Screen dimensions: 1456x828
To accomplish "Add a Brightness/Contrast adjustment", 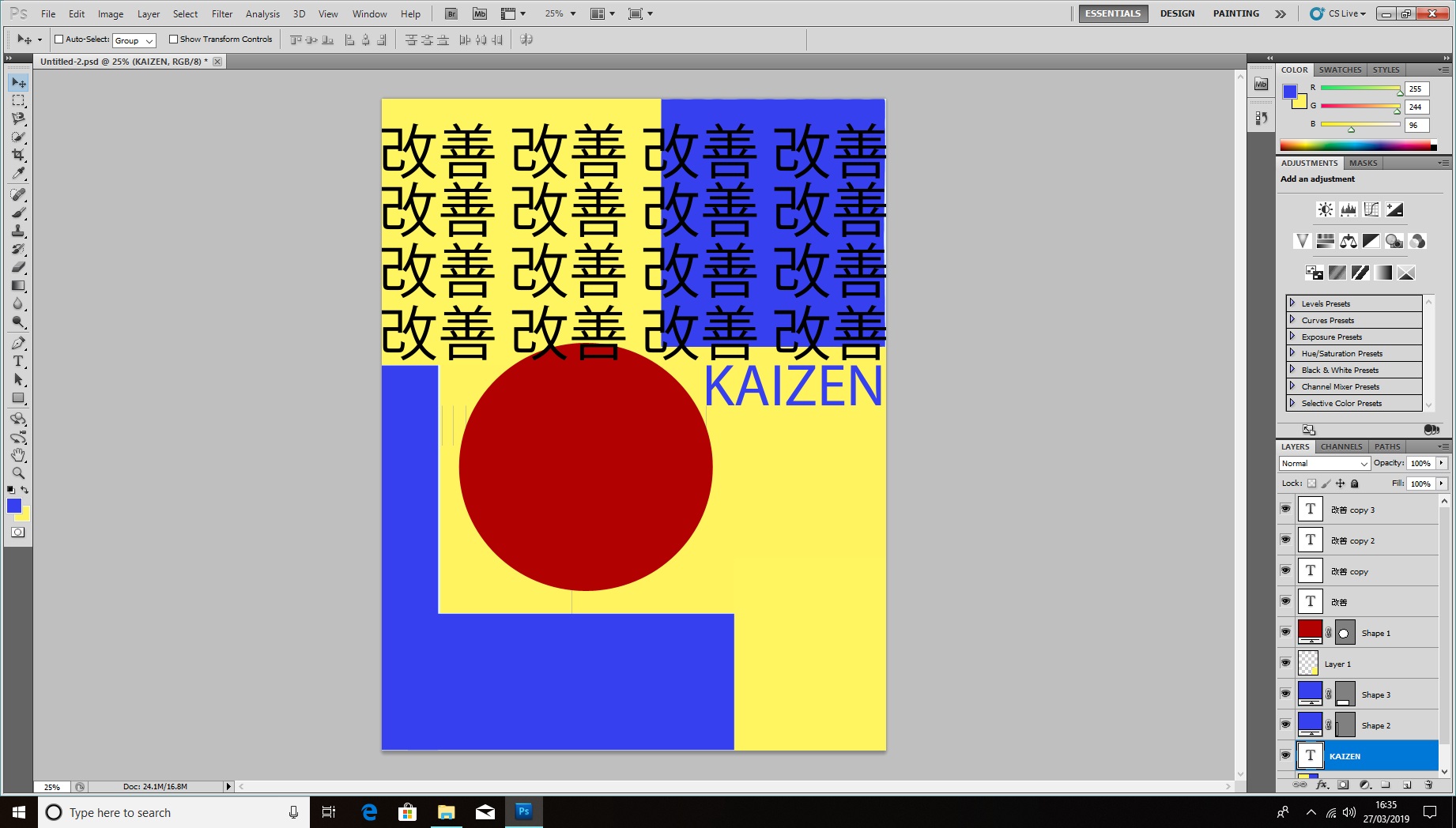I will pos(1325,209).
